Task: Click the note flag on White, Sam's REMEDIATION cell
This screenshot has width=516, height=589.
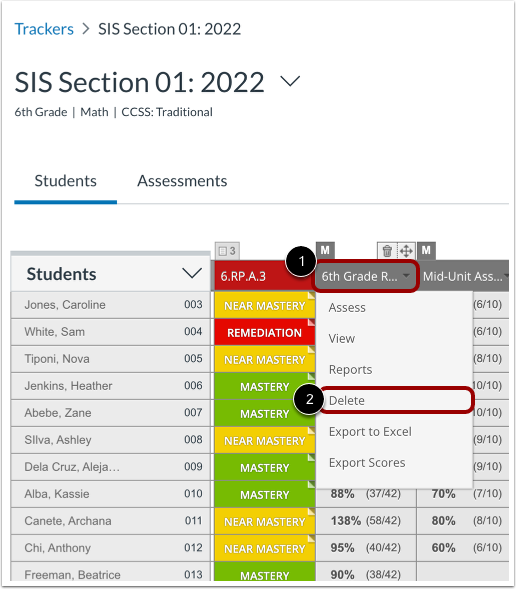Action: (311, 322)
